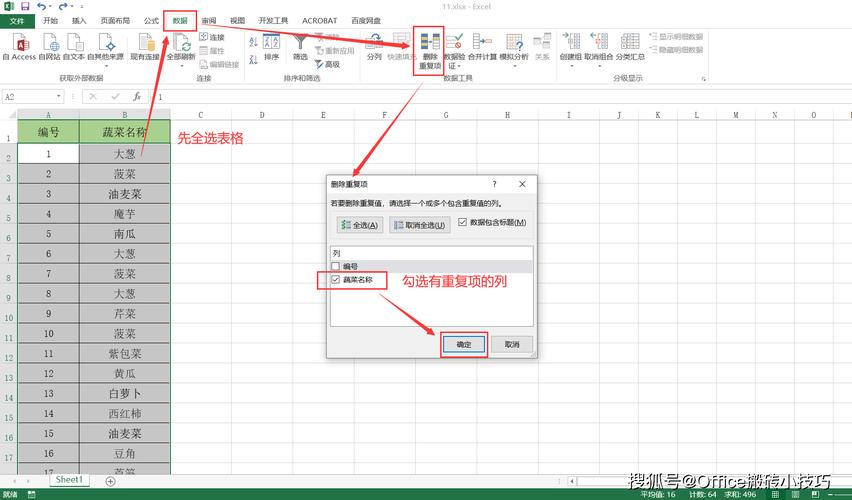
Task: Open 现有连接 existing connections
Action: (x=145, y=46)
